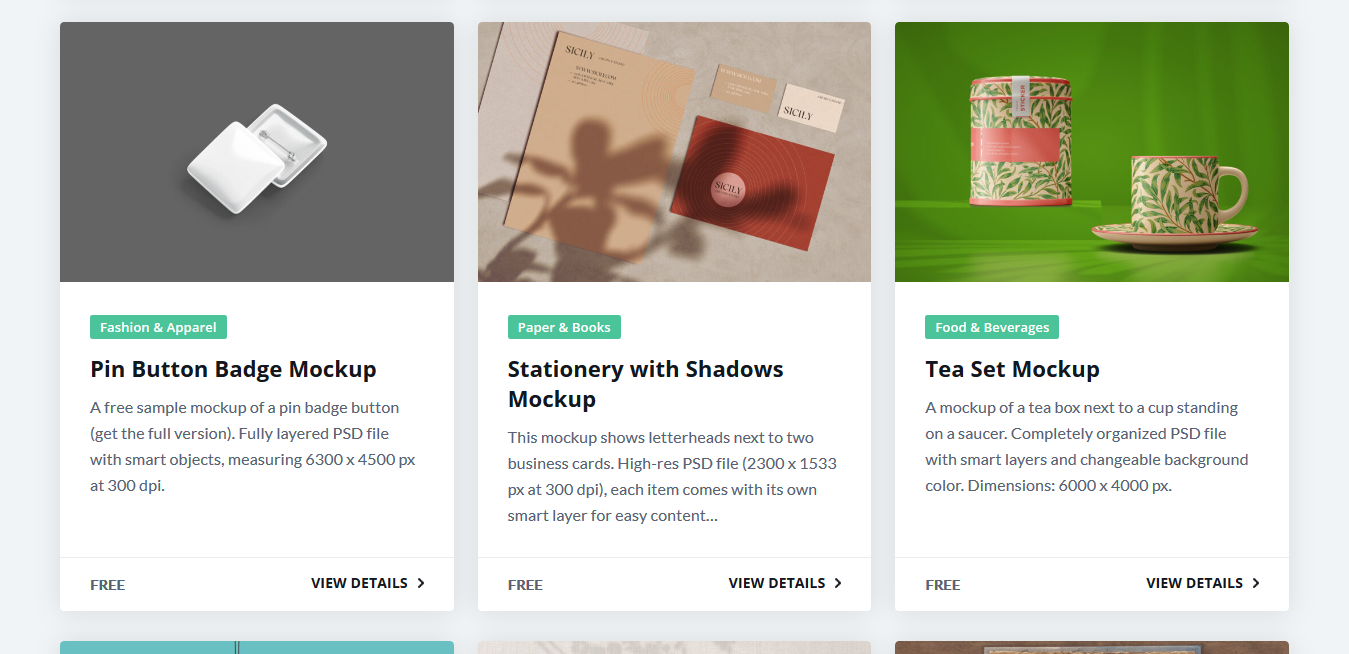Click the Tea Set Mockup description text

click(1086, 447)
